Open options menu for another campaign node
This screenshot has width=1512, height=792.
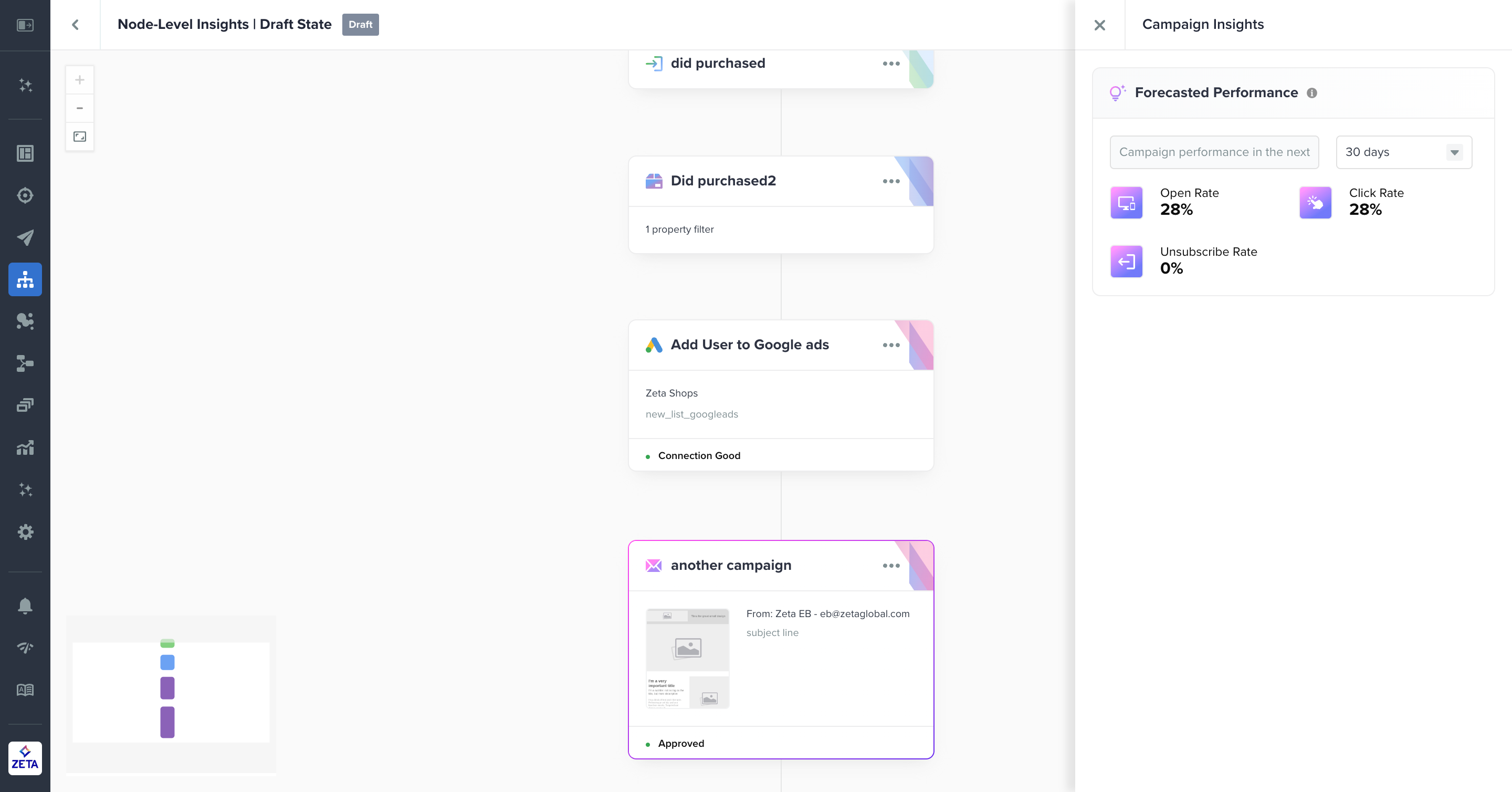point(891,566)
